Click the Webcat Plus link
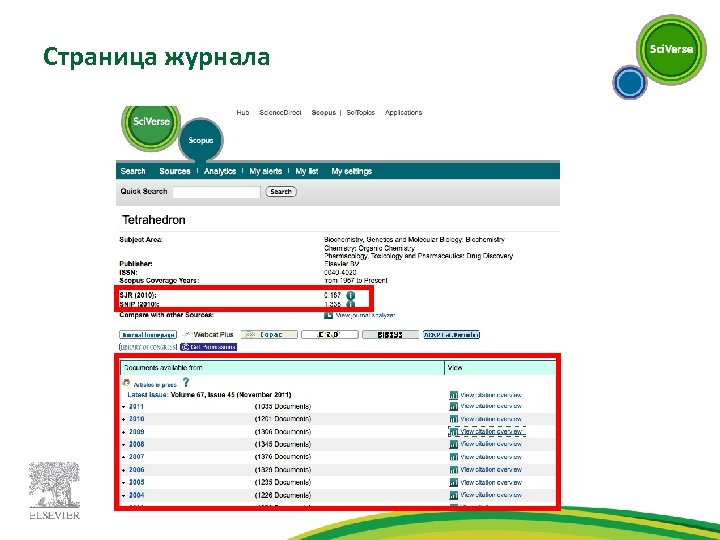This screenshot has width=720, height=540. tap(209, 335)
